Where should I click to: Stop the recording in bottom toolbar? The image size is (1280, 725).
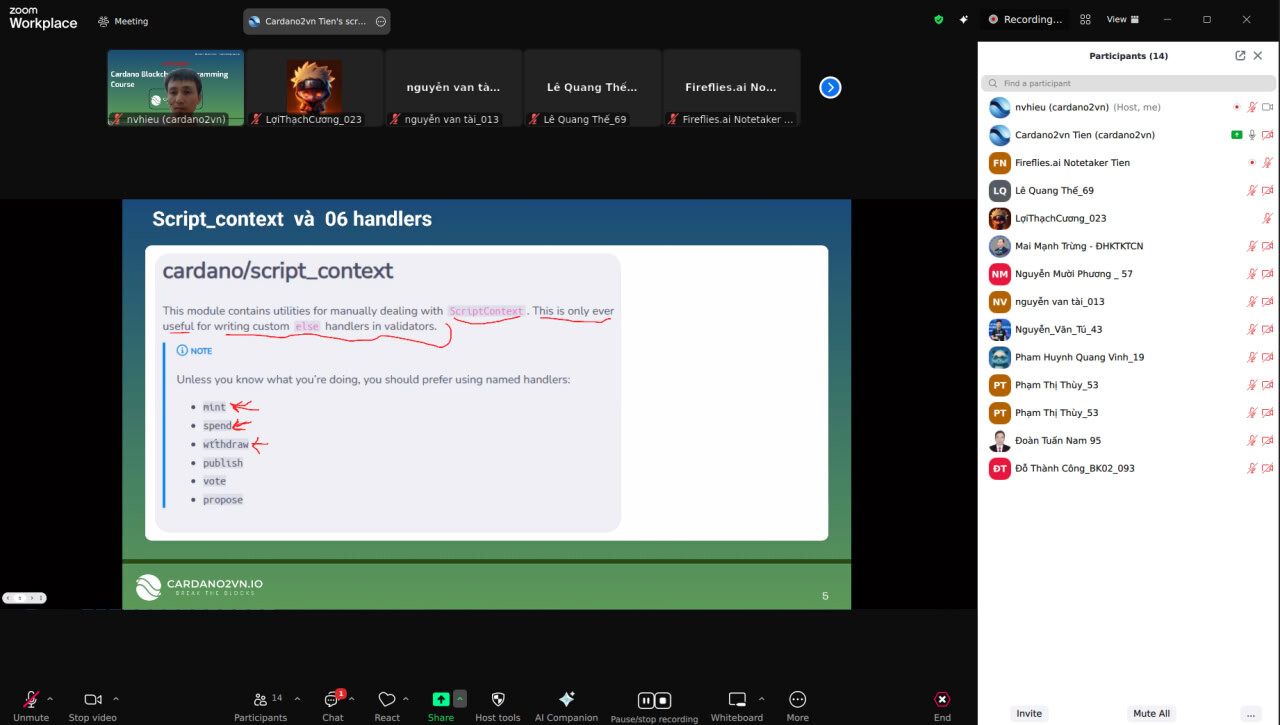click(x=662, y=700)
